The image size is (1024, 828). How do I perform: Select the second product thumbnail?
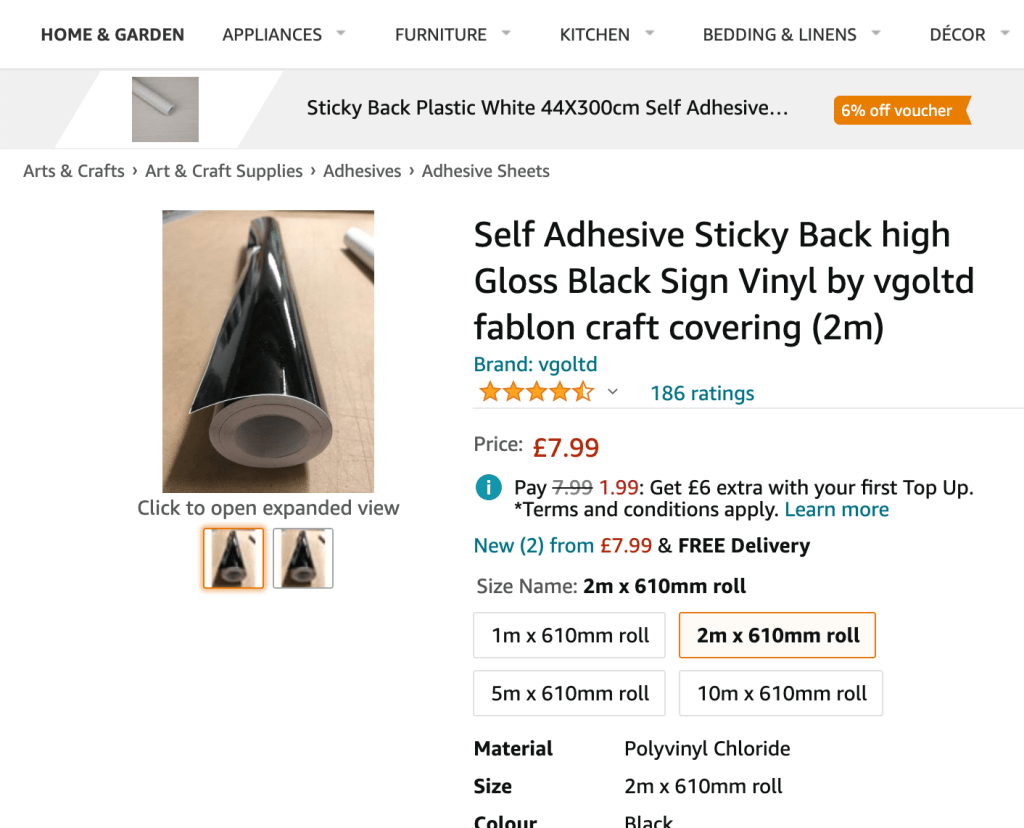click(x=303, y=558)
